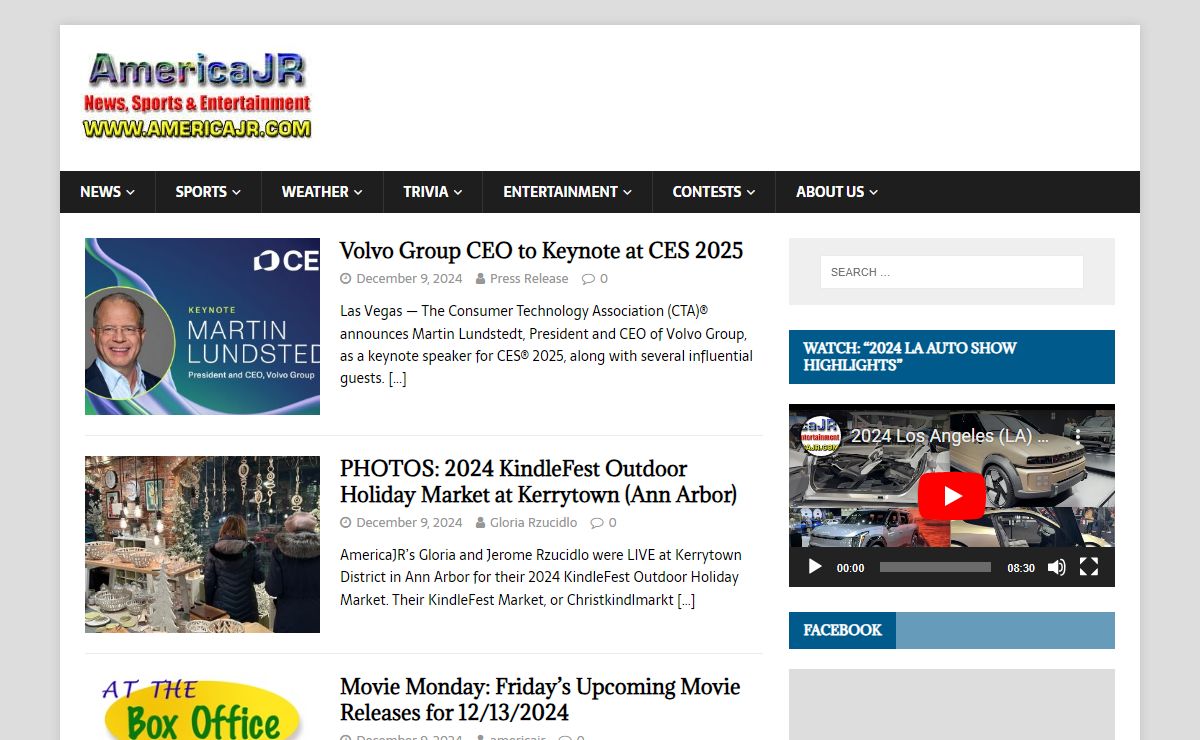Focus the SEARCH input field
The width and height of the screenshot is (1200, 740).
point(951,272)
